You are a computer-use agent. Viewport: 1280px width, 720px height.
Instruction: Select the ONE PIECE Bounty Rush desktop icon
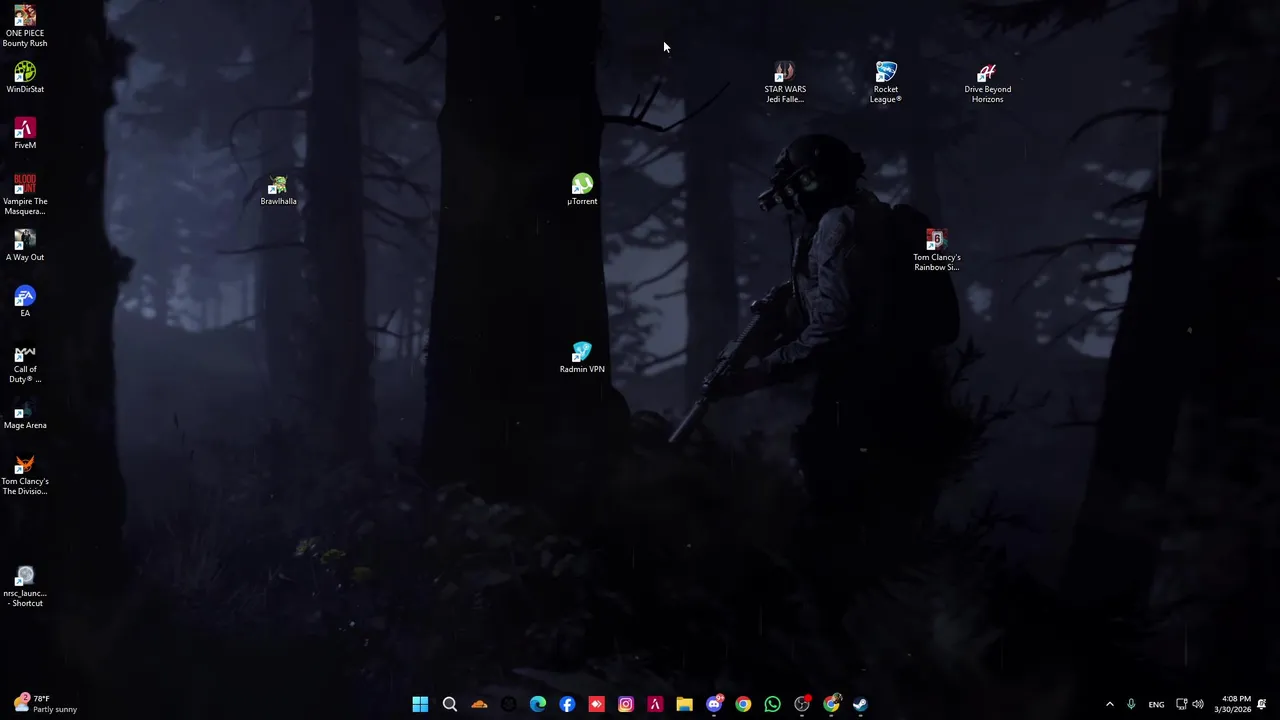25,25
